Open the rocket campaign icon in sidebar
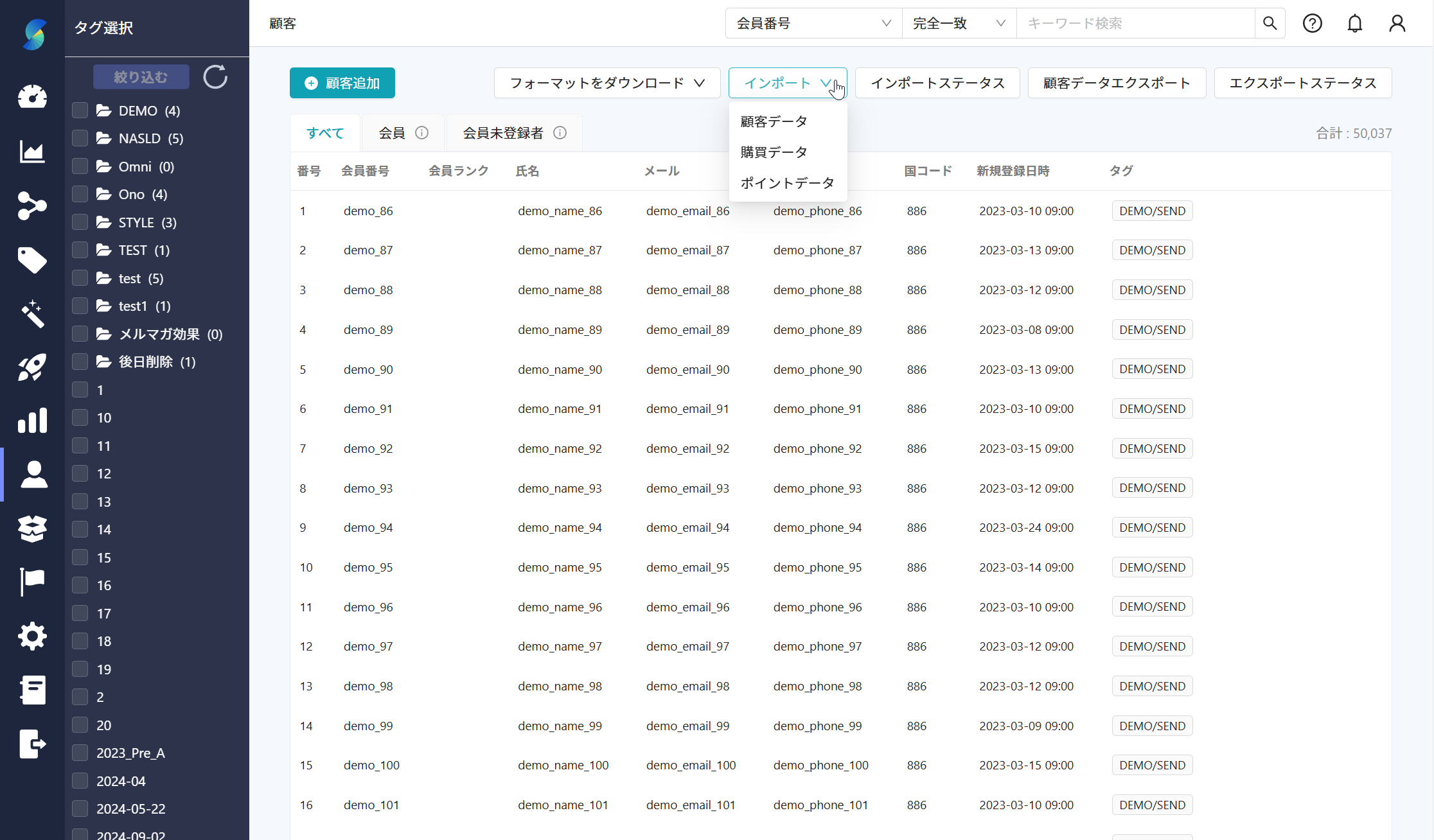Screen dimensions: 1434x840 (32, 367)
